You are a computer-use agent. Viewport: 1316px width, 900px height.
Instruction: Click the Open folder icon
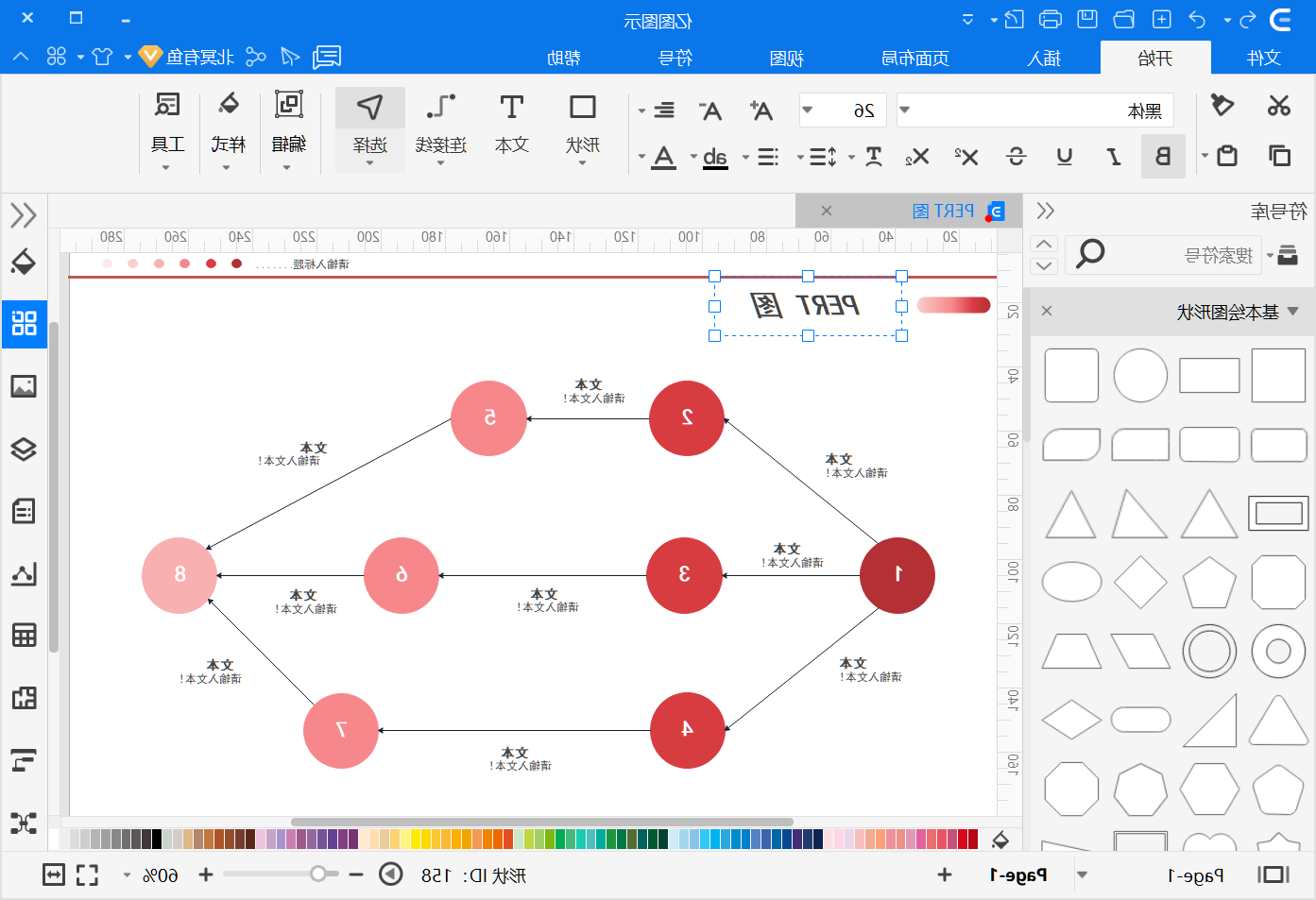point(1124,19)
